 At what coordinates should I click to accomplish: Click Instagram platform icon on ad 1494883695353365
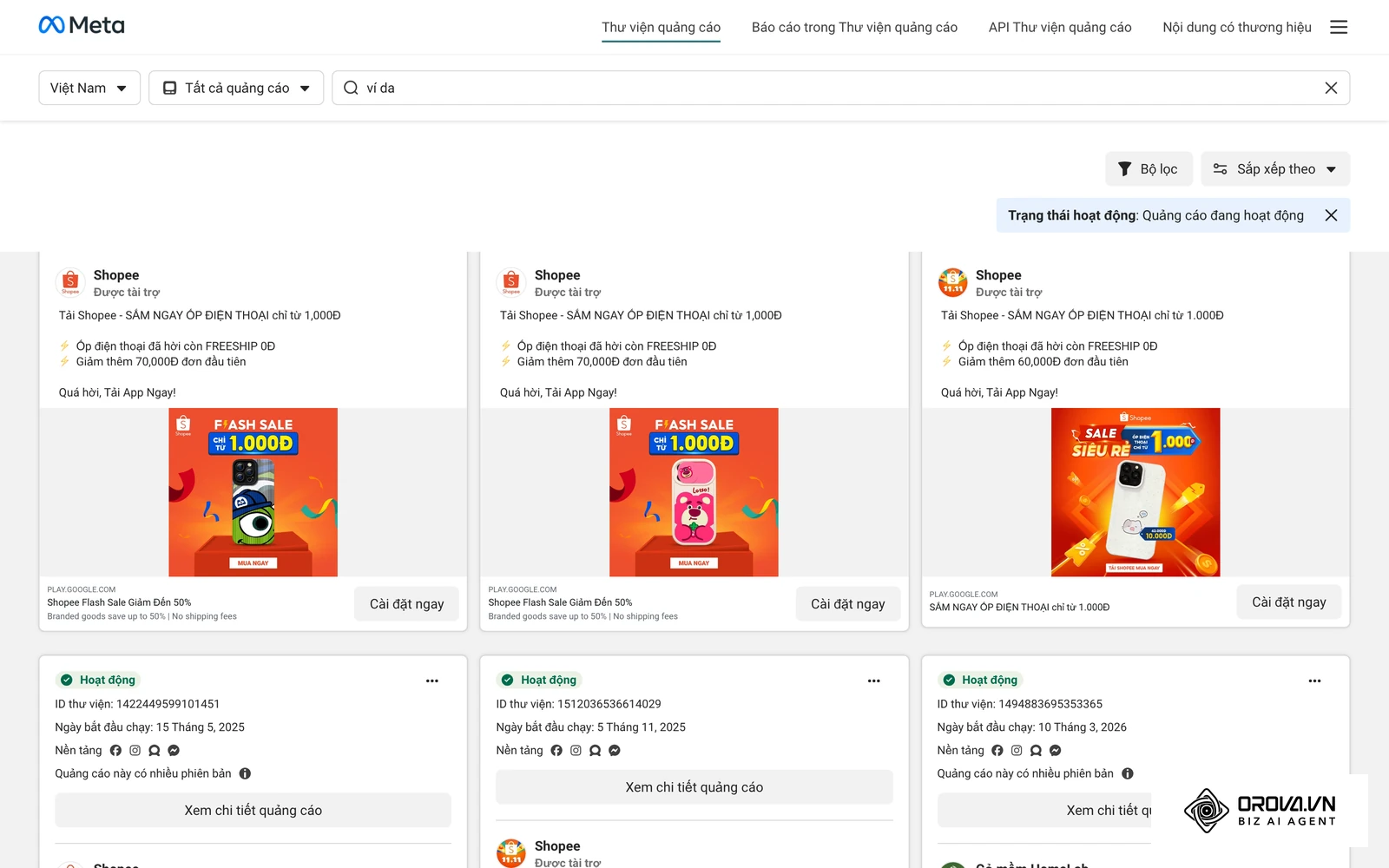tap(1017, 751)
